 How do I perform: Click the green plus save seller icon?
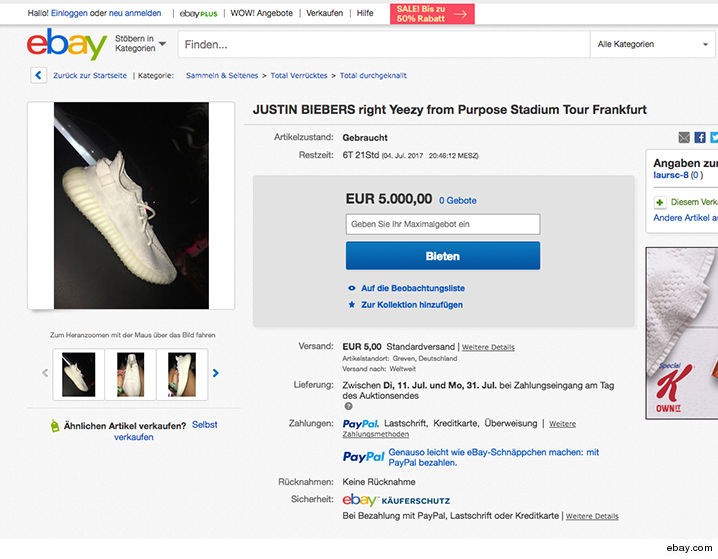tap(660, 202)
